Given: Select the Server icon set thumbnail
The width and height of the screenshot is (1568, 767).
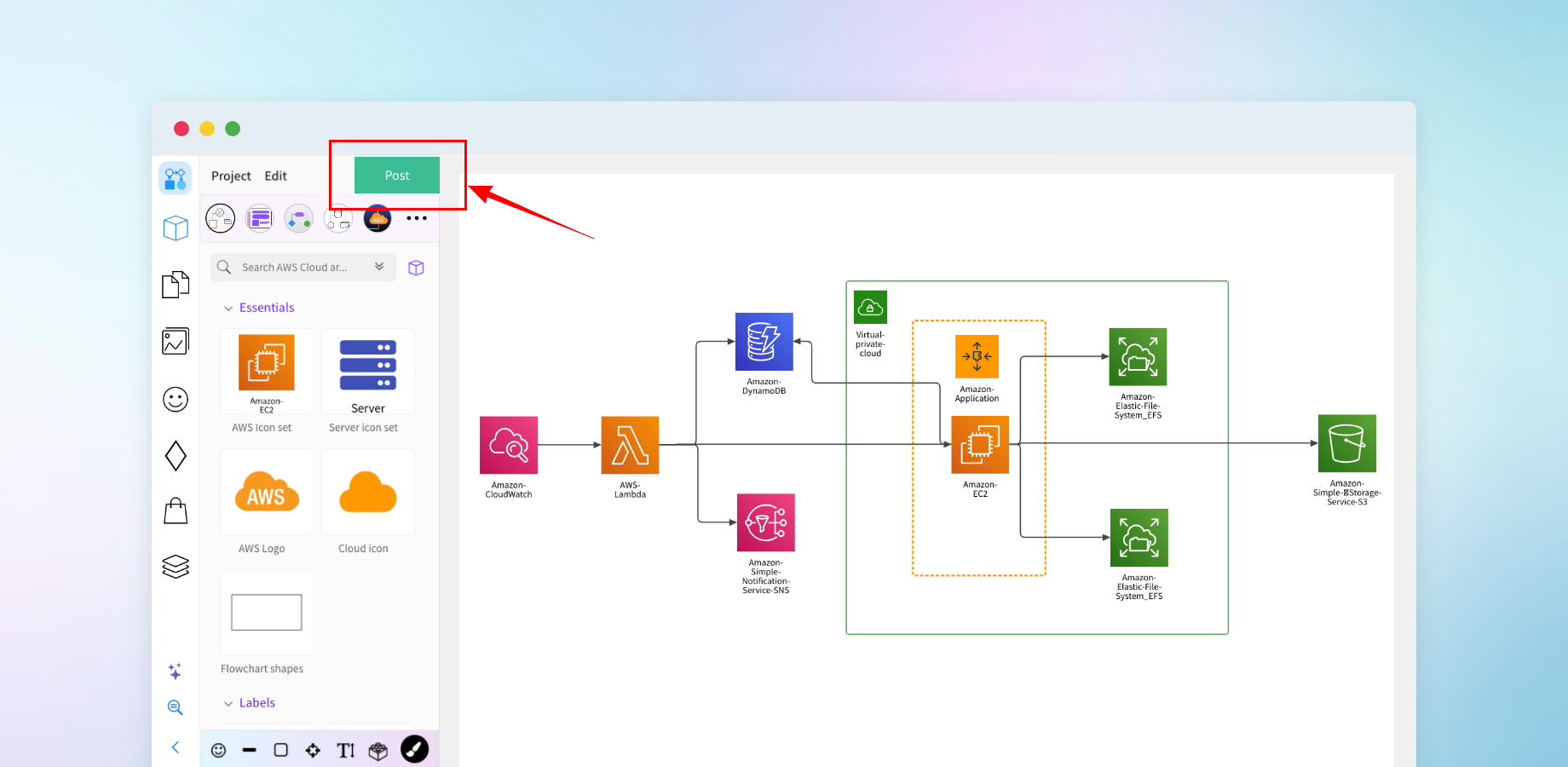Looking at the screenshot, I should tap(368, 372).
